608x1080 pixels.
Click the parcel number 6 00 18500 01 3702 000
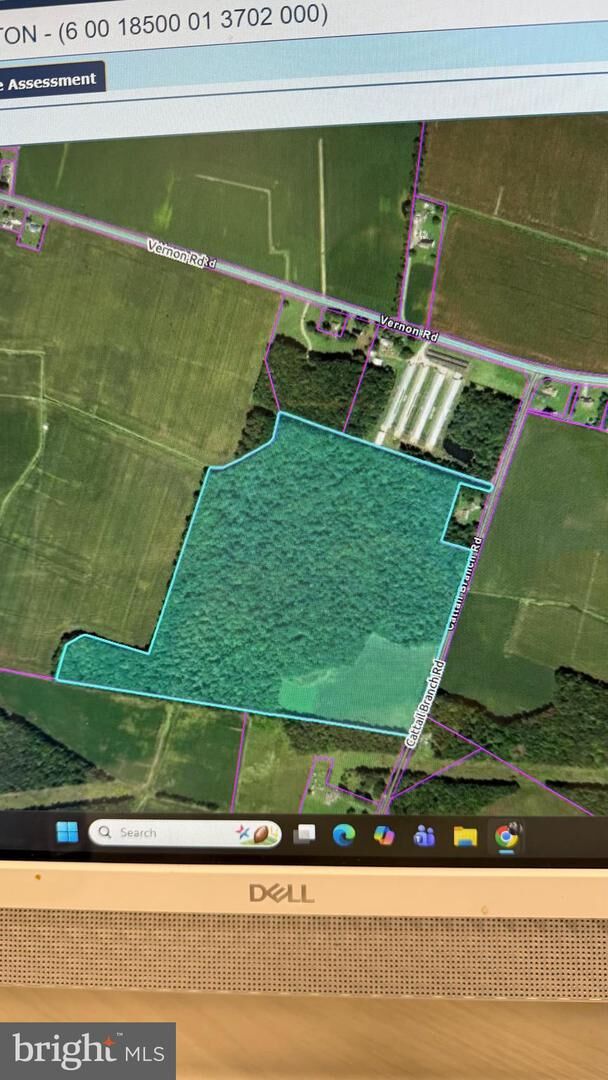click(193, 24)
